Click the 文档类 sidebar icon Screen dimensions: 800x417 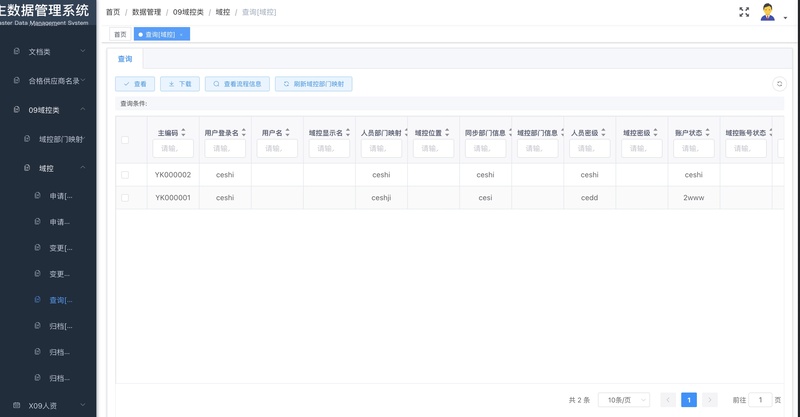pos(17,52)
